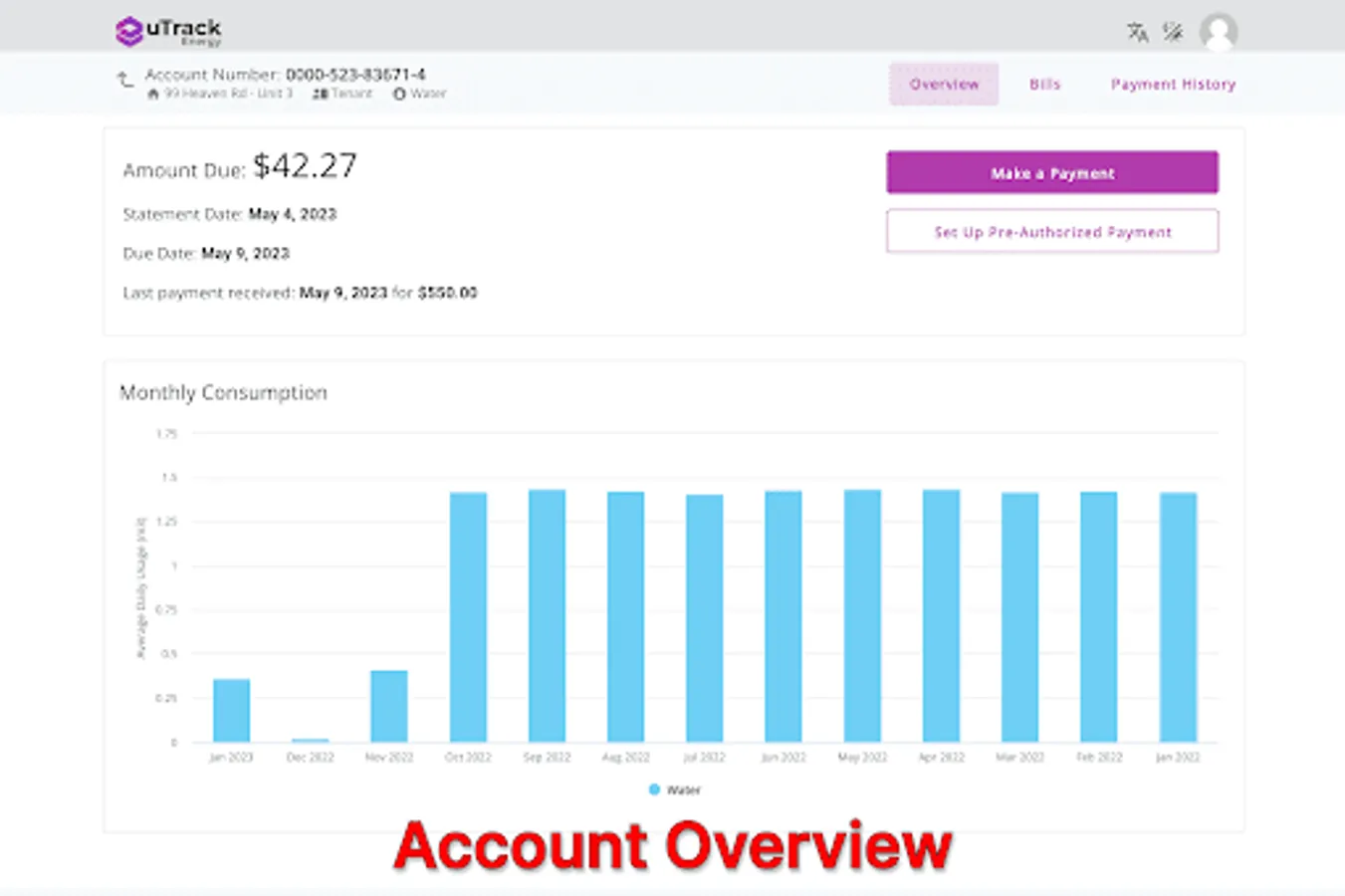Select the Jan 2023 bar in the chart
The image size is (1345, 896).
pos(231,711)
